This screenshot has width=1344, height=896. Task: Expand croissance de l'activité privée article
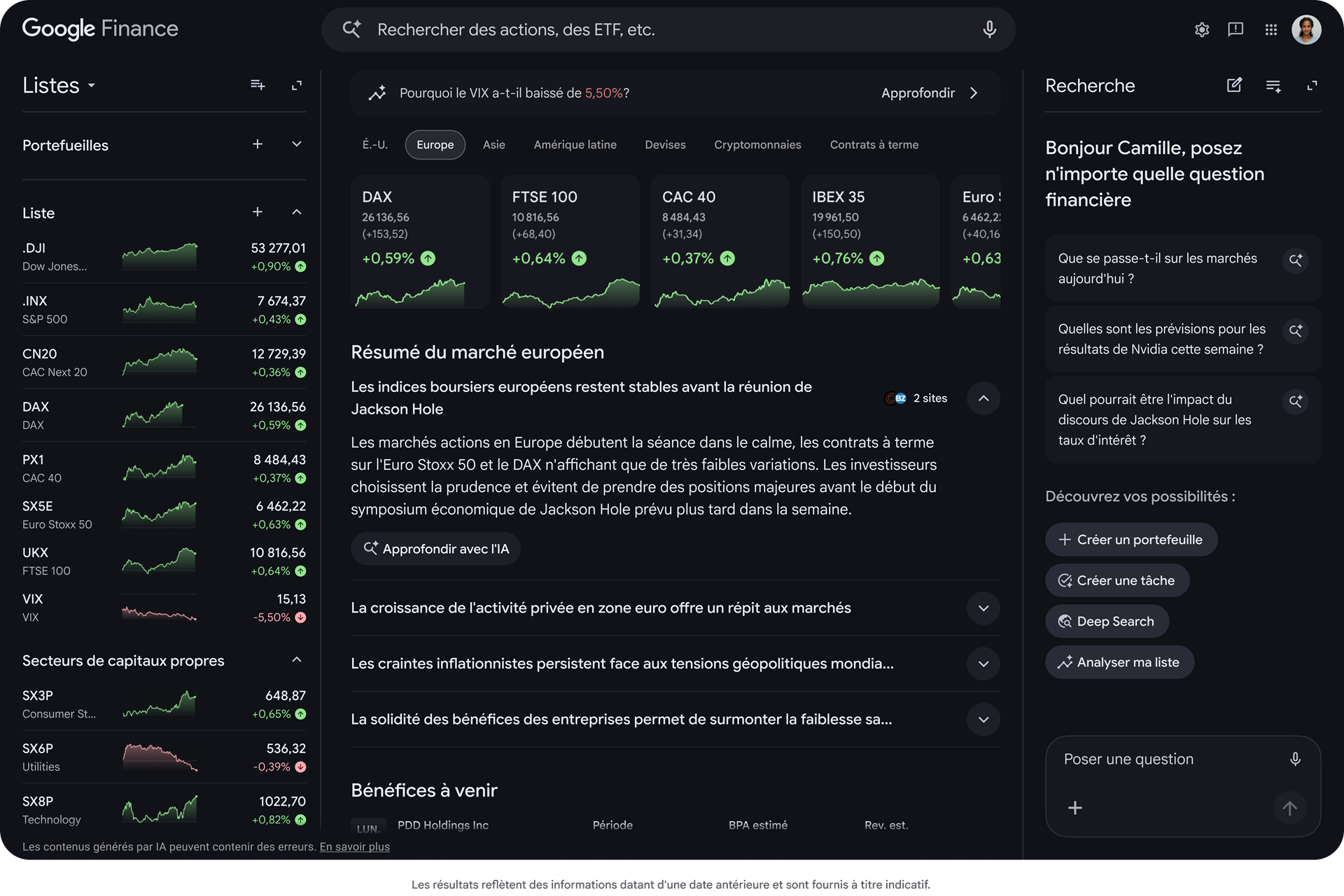(983, 608)
